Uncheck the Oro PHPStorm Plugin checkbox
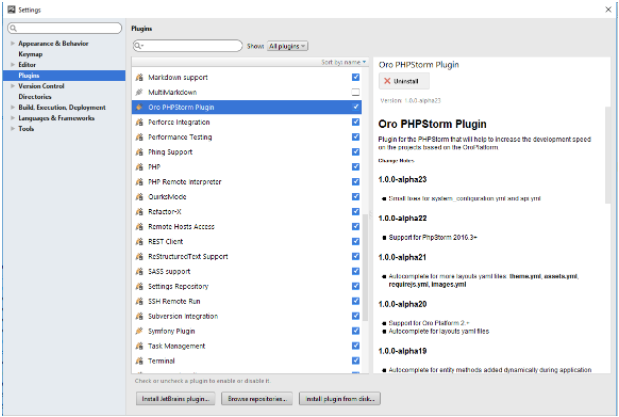Viewport: 619px width, 417px height. click(356, 107)
